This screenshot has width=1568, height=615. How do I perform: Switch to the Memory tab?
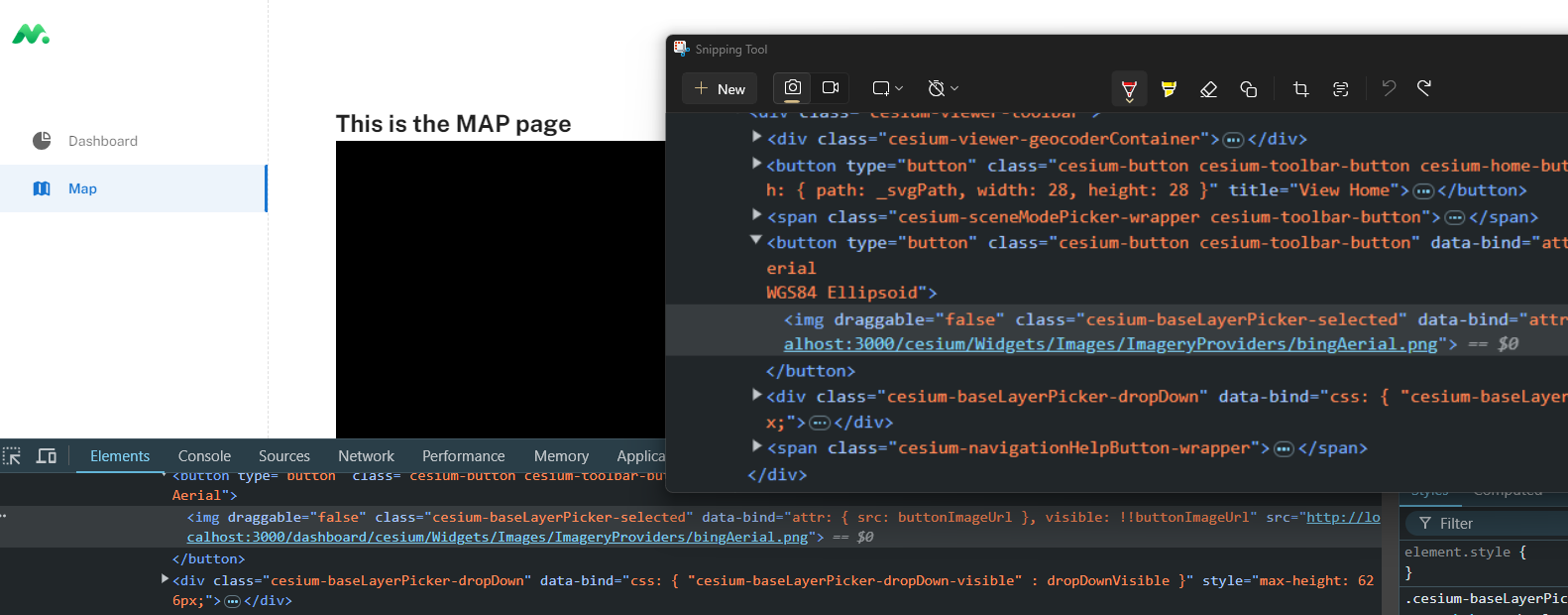click(x=561, y=456)
